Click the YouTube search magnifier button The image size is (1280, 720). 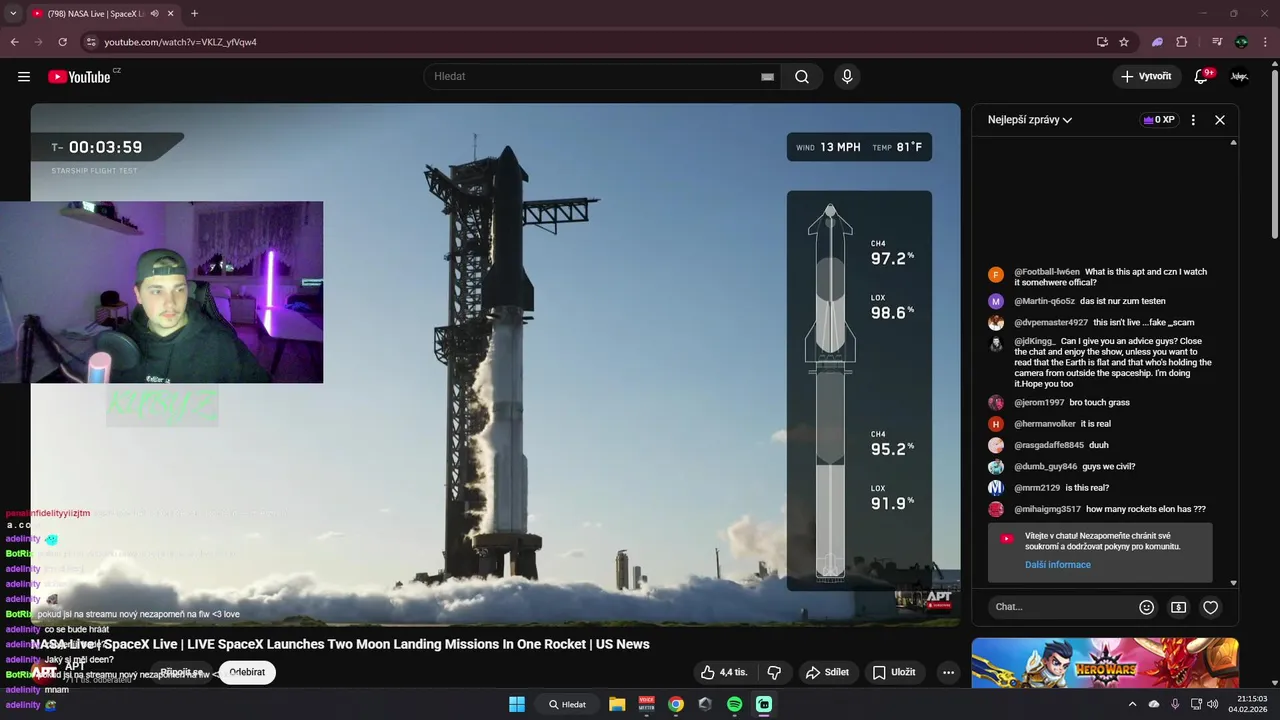(x=802, y=77)
